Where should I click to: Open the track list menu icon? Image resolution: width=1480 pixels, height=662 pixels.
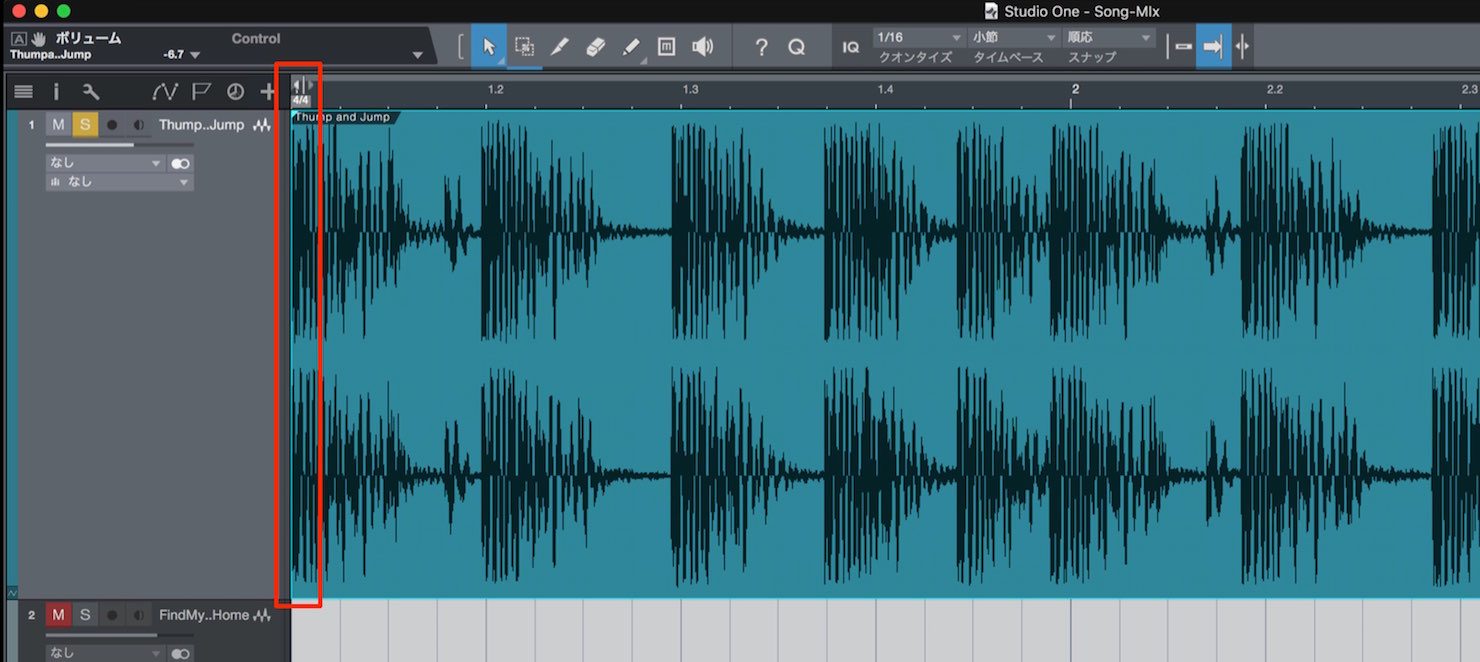[x=23, y=92]
